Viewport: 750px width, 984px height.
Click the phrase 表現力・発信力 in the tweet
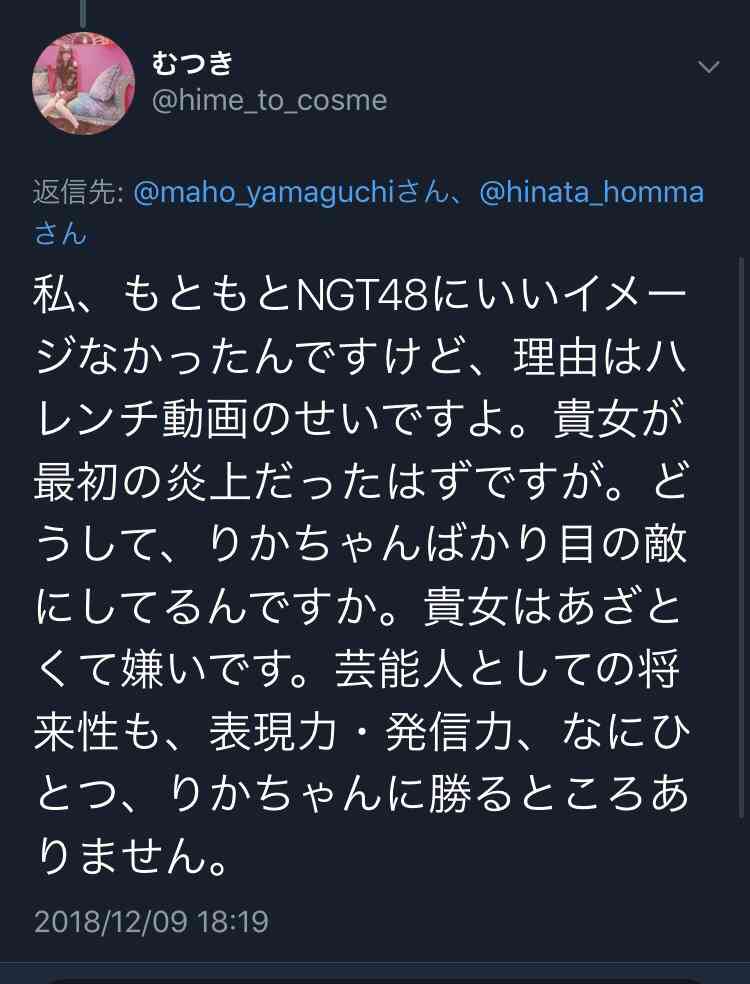[x=360, y=732]
